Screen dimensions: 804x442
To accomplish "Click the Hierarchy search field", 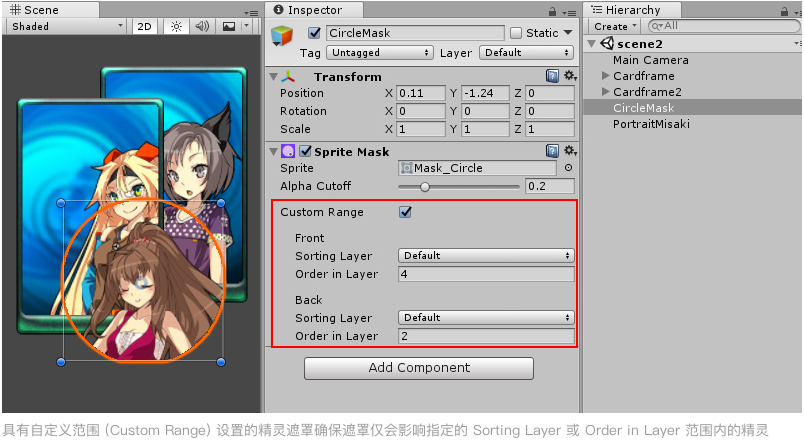I will click(723, 26).
